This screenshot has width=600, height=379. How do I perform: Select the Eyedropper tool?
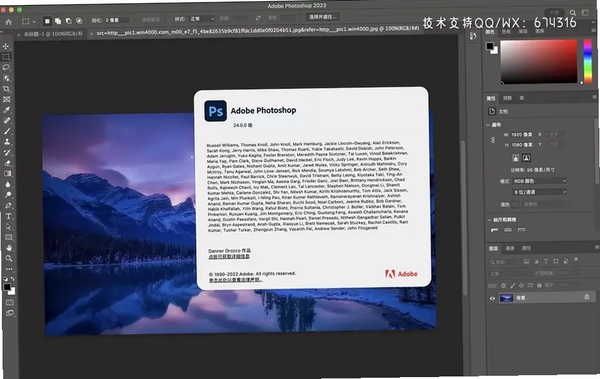7,110
